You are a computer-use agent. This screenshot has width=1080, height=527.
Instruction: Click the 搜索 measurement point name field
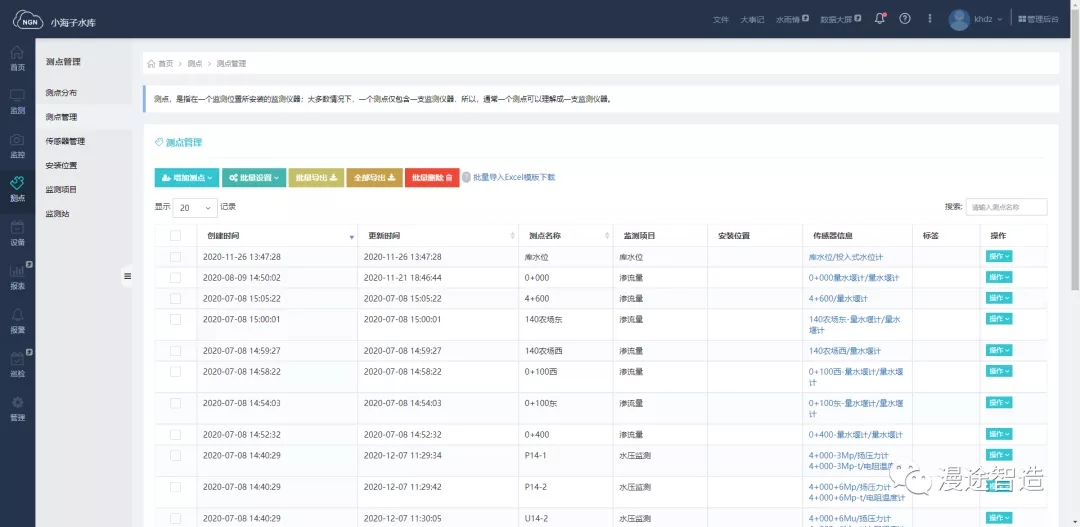point(1006,207)
